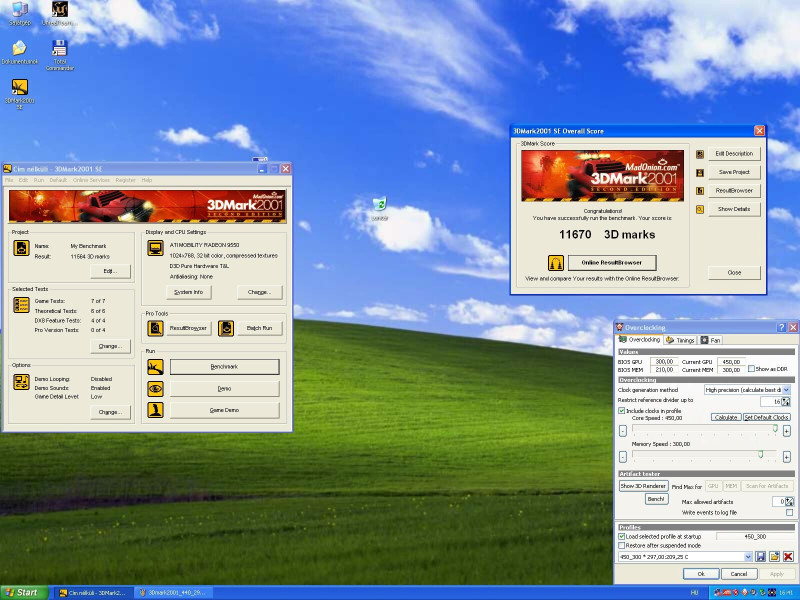The height and width of the screenshot is (600, 800).
Task: Decrease Core Speed with minus button
Action: pos(622,431)
